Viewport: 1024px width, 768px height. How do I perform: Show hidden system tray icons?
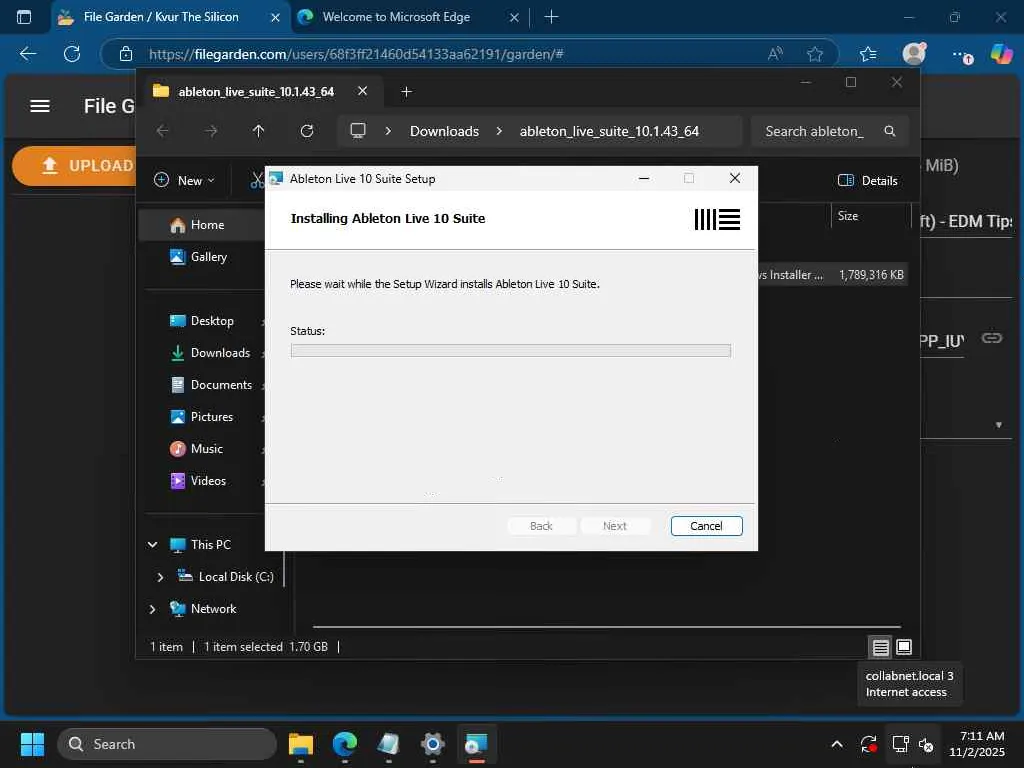(x=837, y=744)
